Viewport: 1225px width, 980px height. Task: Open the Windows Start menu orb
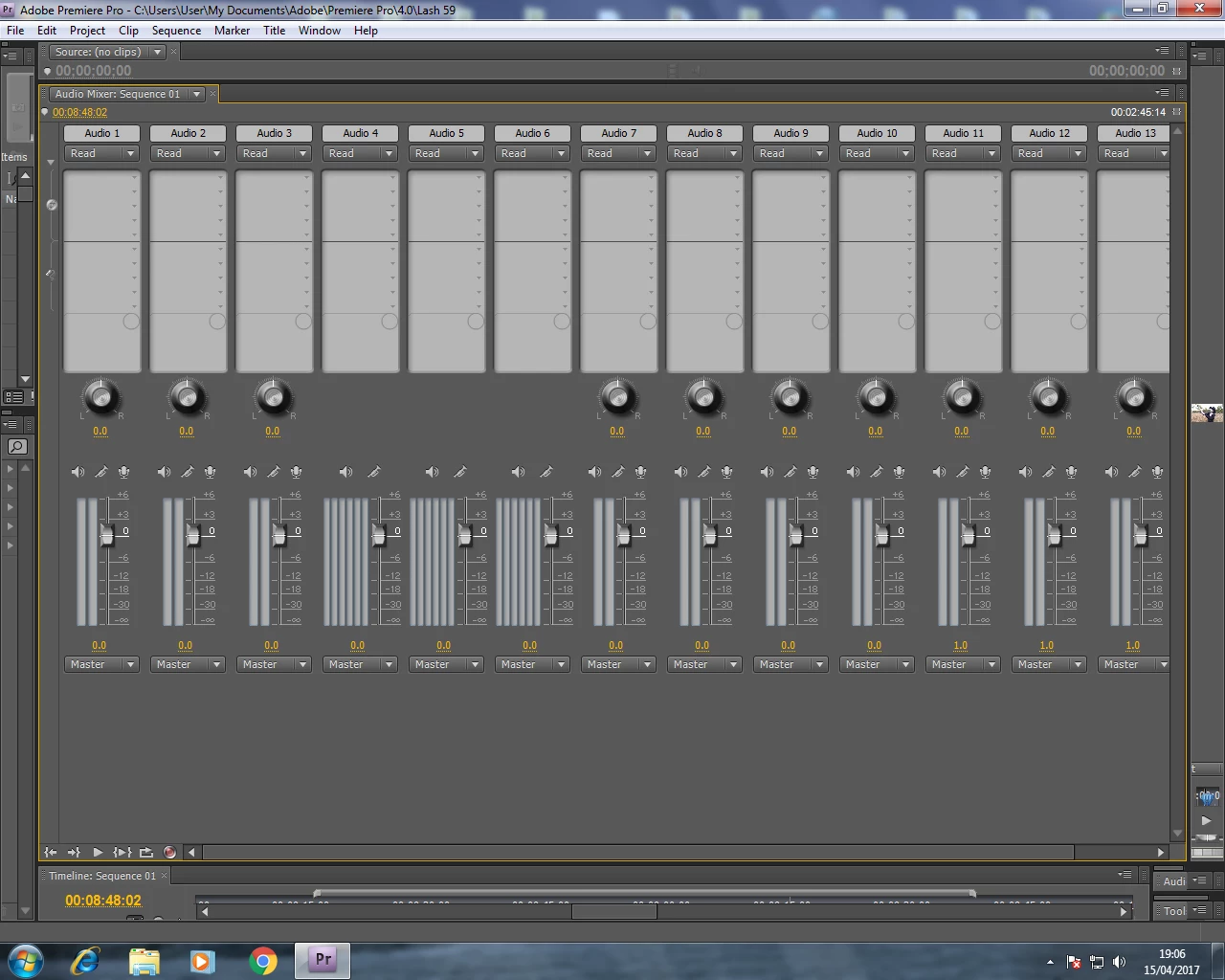[26, 960]
